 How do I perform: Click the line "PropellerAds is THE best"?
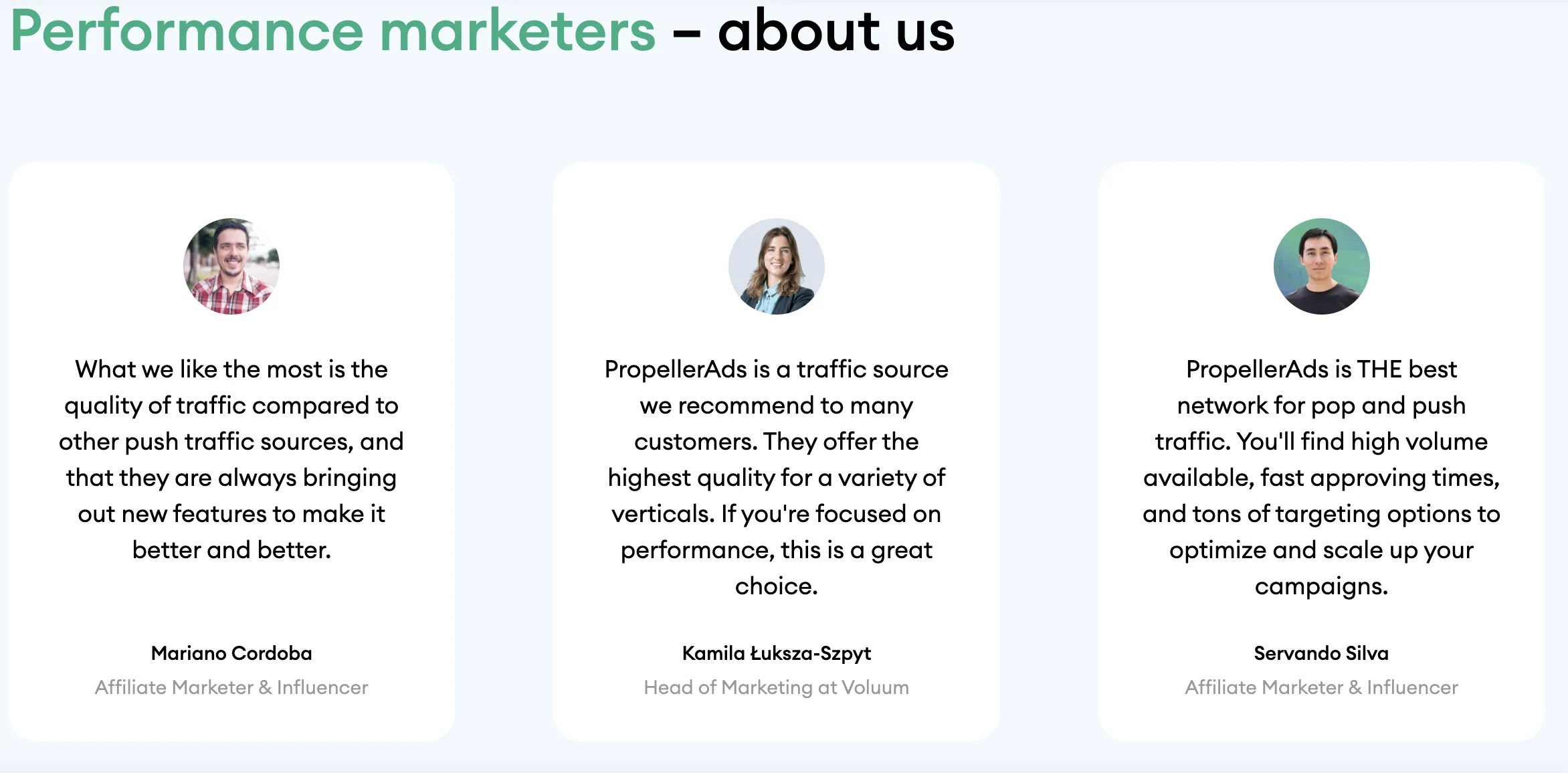[1321, 369]
